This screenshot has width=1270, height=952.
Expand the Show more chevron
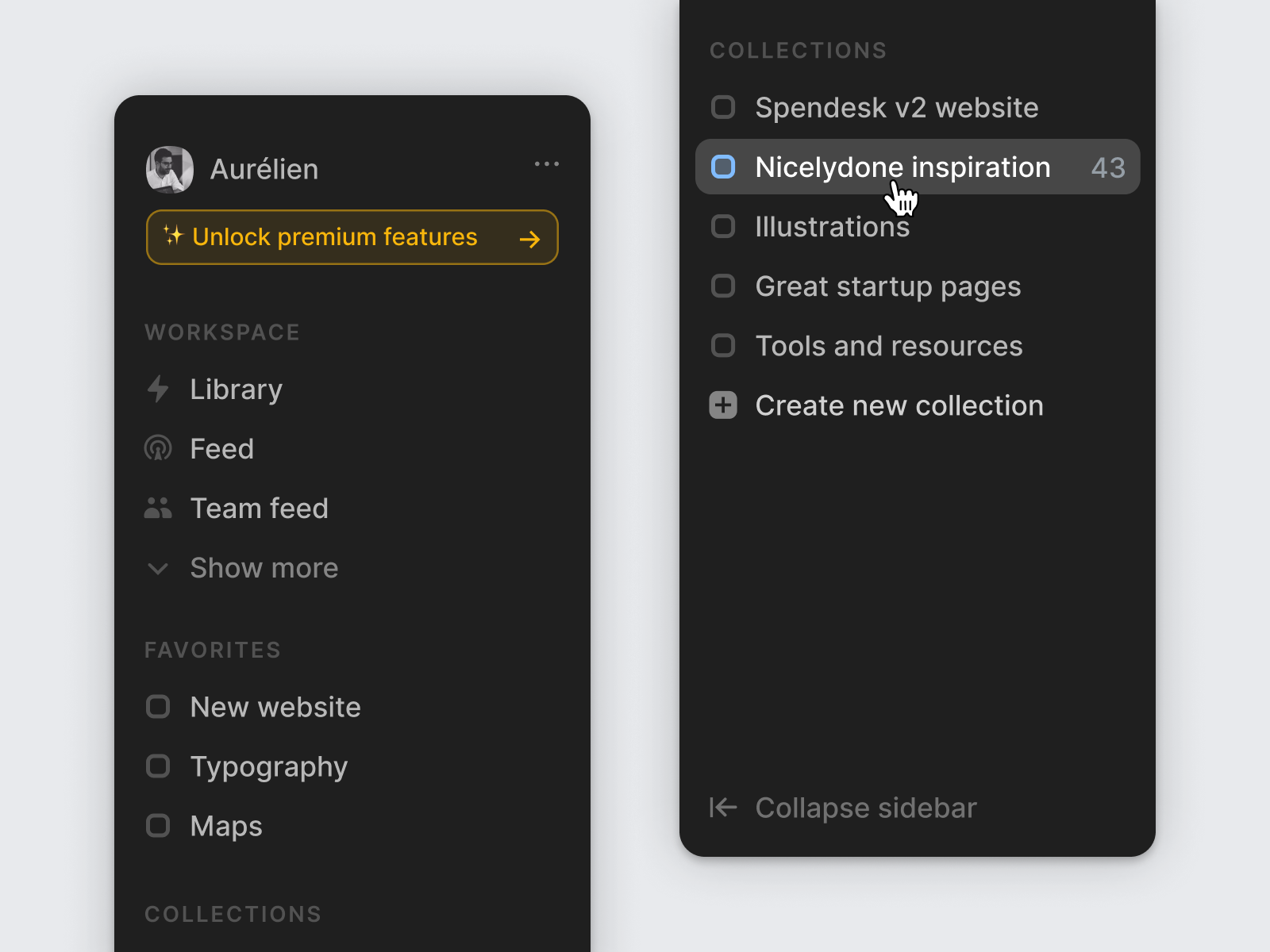tap(158, 569)
